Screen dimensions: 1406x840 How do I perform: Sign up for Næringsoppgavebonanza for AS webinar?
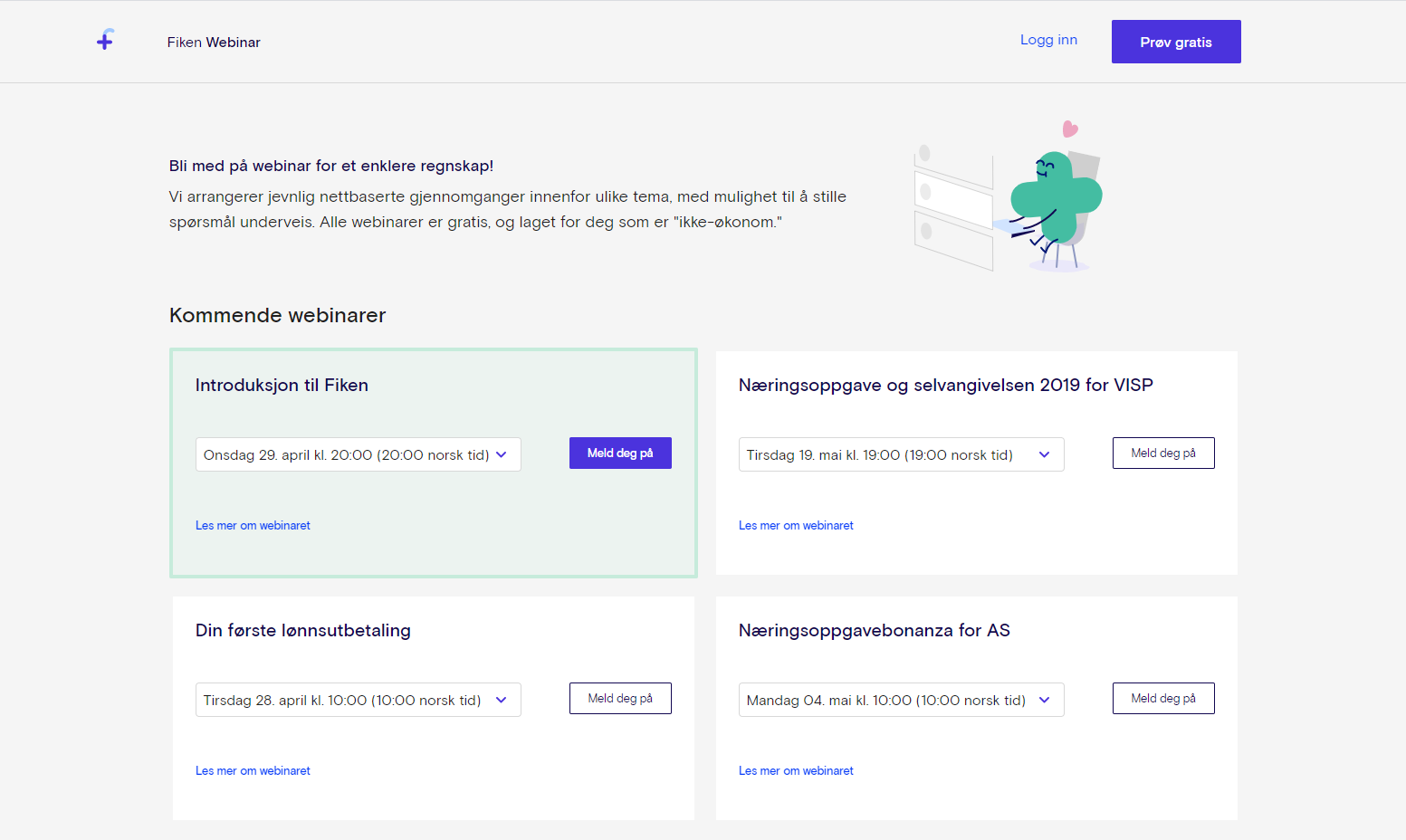(x=1163, y=698)
